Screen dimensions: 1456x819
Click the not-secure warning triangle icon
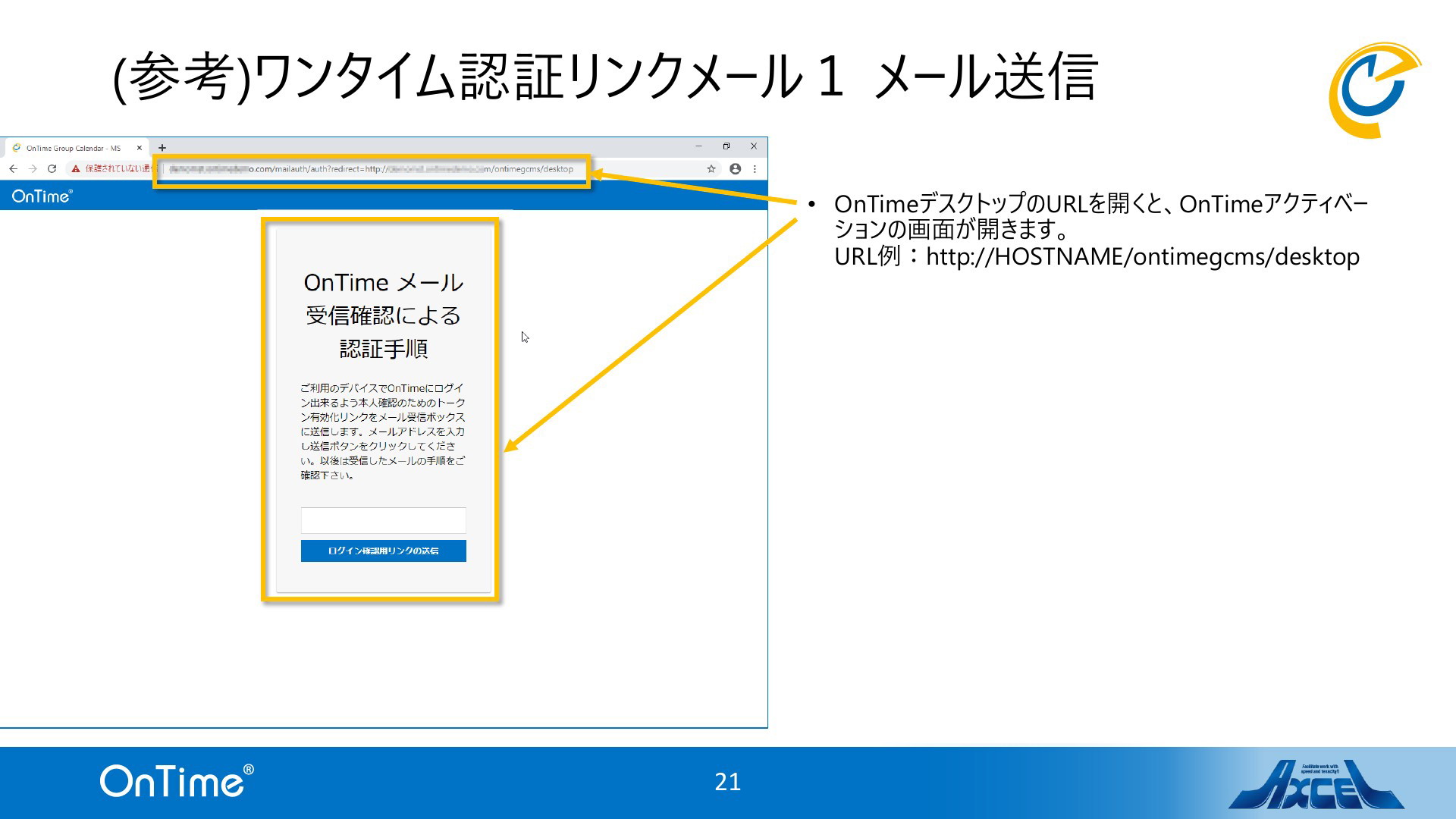point(76,169)
